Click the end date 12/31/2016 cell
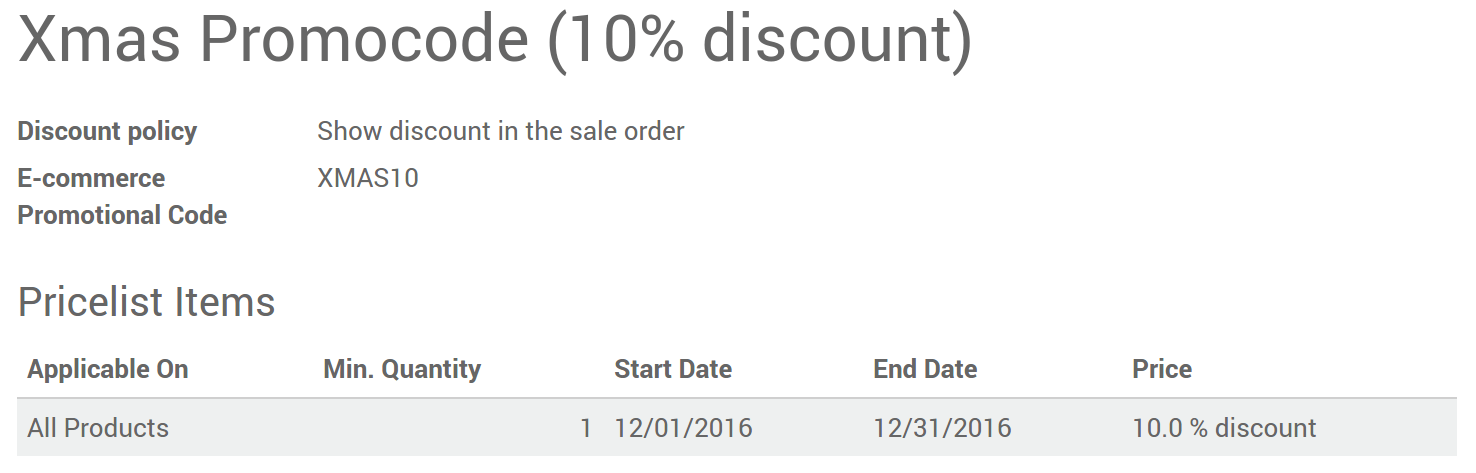The width and height of the screenshot is (1476, 473). tap(942, 428)
